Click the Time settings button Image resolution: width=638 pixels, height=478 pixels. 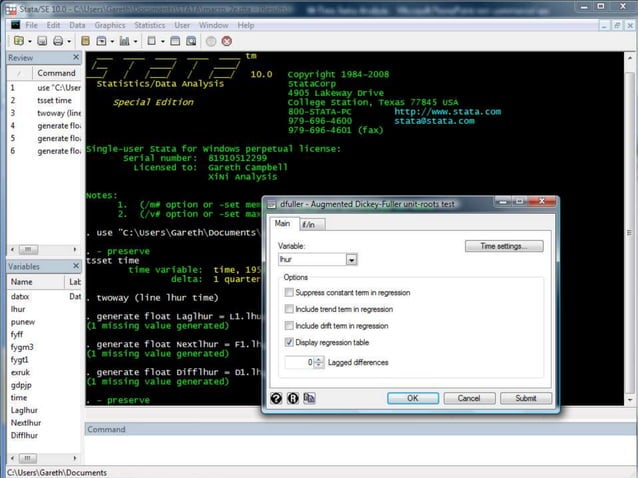[x=503, y=246]
